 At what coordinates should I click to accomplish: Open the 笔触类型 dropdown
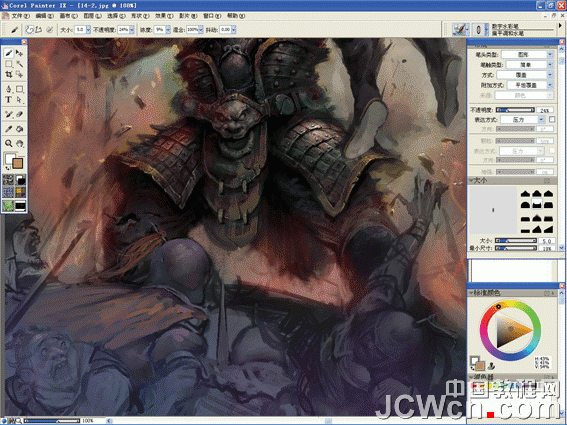point(529,65)
